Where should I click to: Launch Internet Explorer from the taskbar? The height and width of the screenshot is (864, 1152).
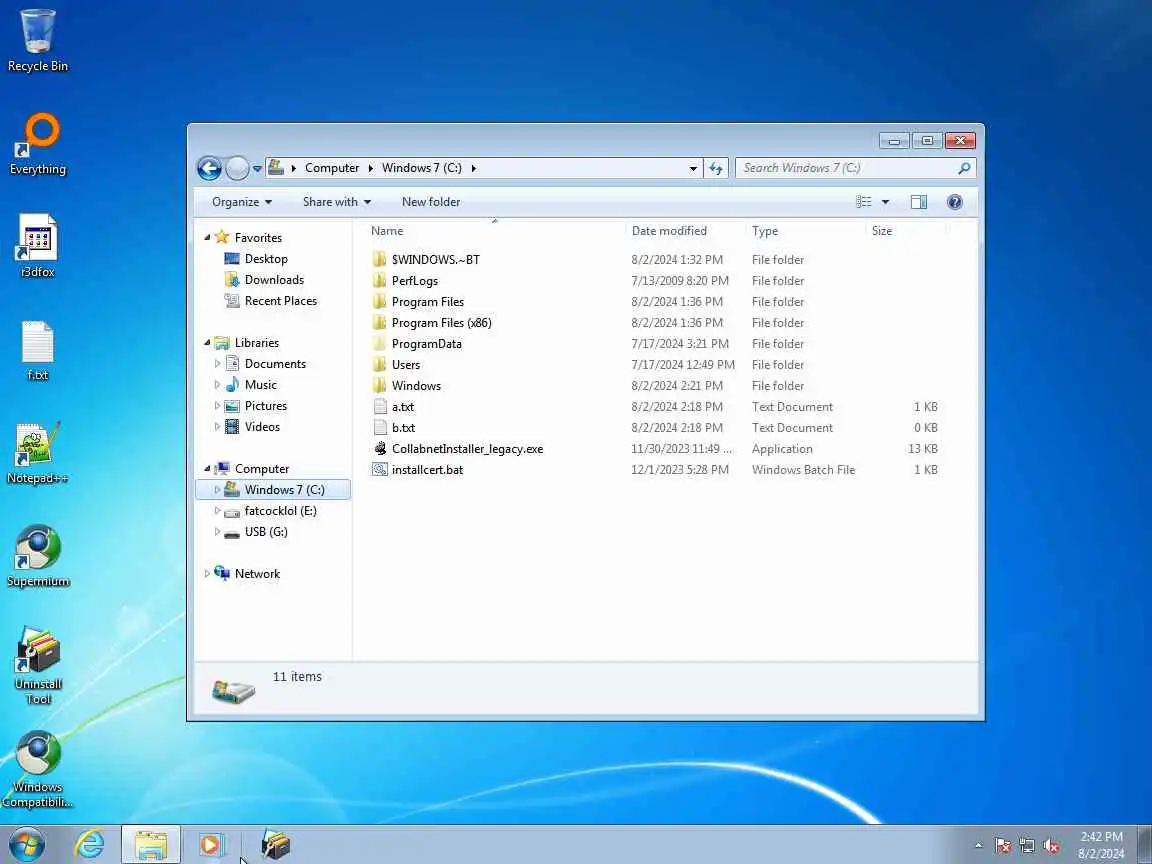tap(90, 845)
